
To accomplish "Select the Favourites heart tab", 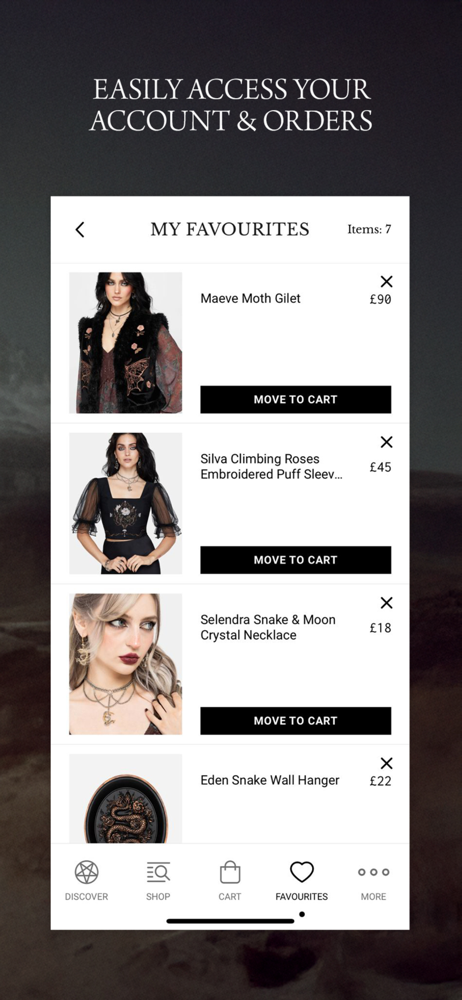I will [302, 872].
